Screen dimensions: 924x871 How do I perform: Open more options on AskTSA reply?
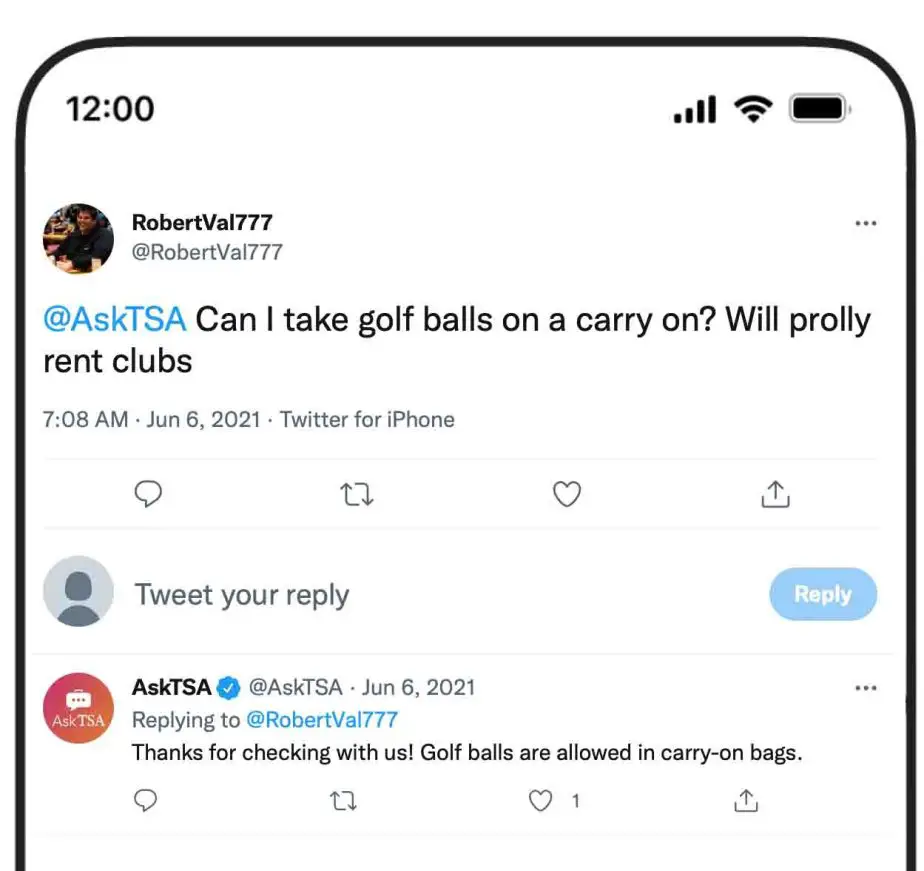tap(866, 688)
